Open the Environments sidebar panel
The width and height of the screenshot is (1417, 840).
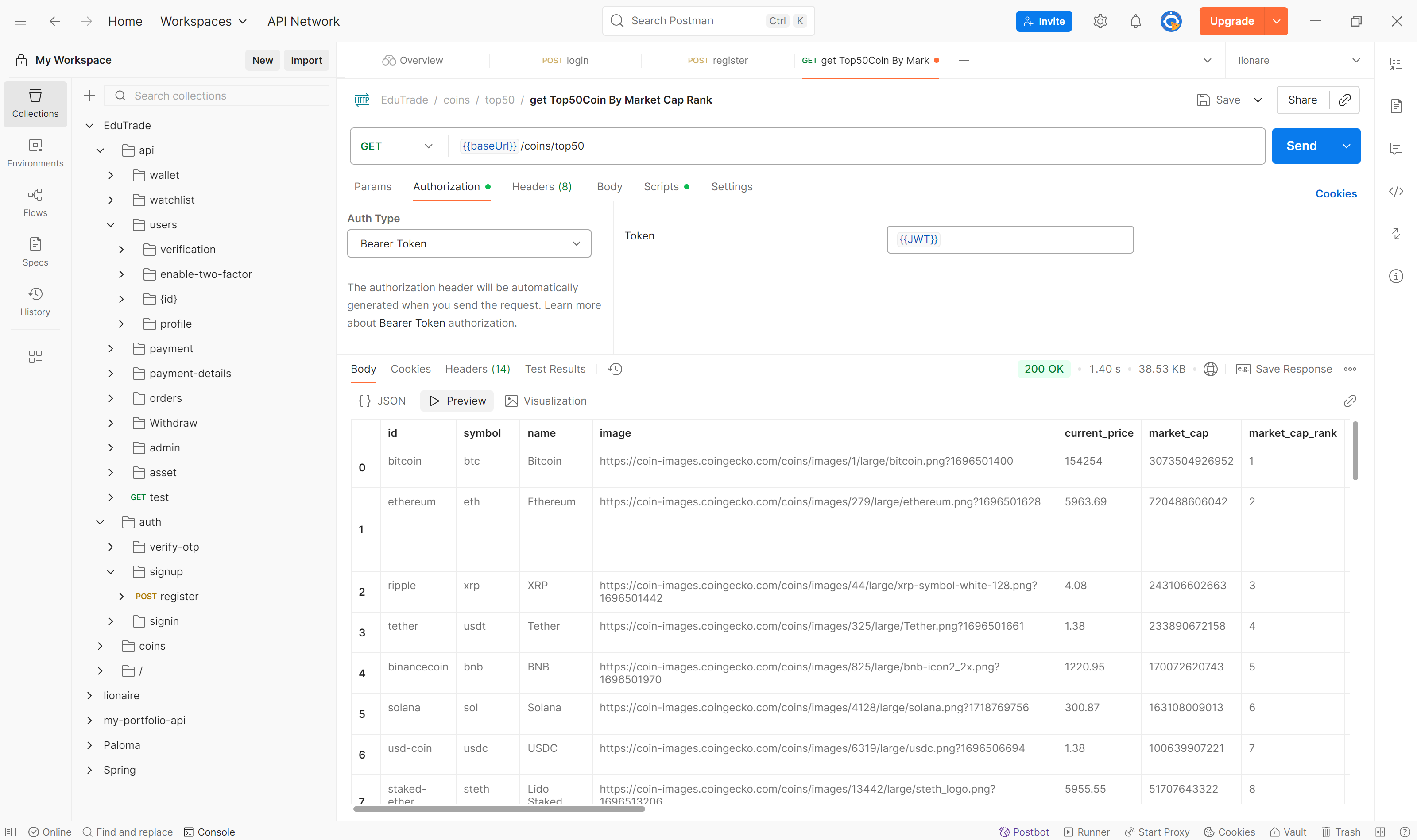[35, 153]
